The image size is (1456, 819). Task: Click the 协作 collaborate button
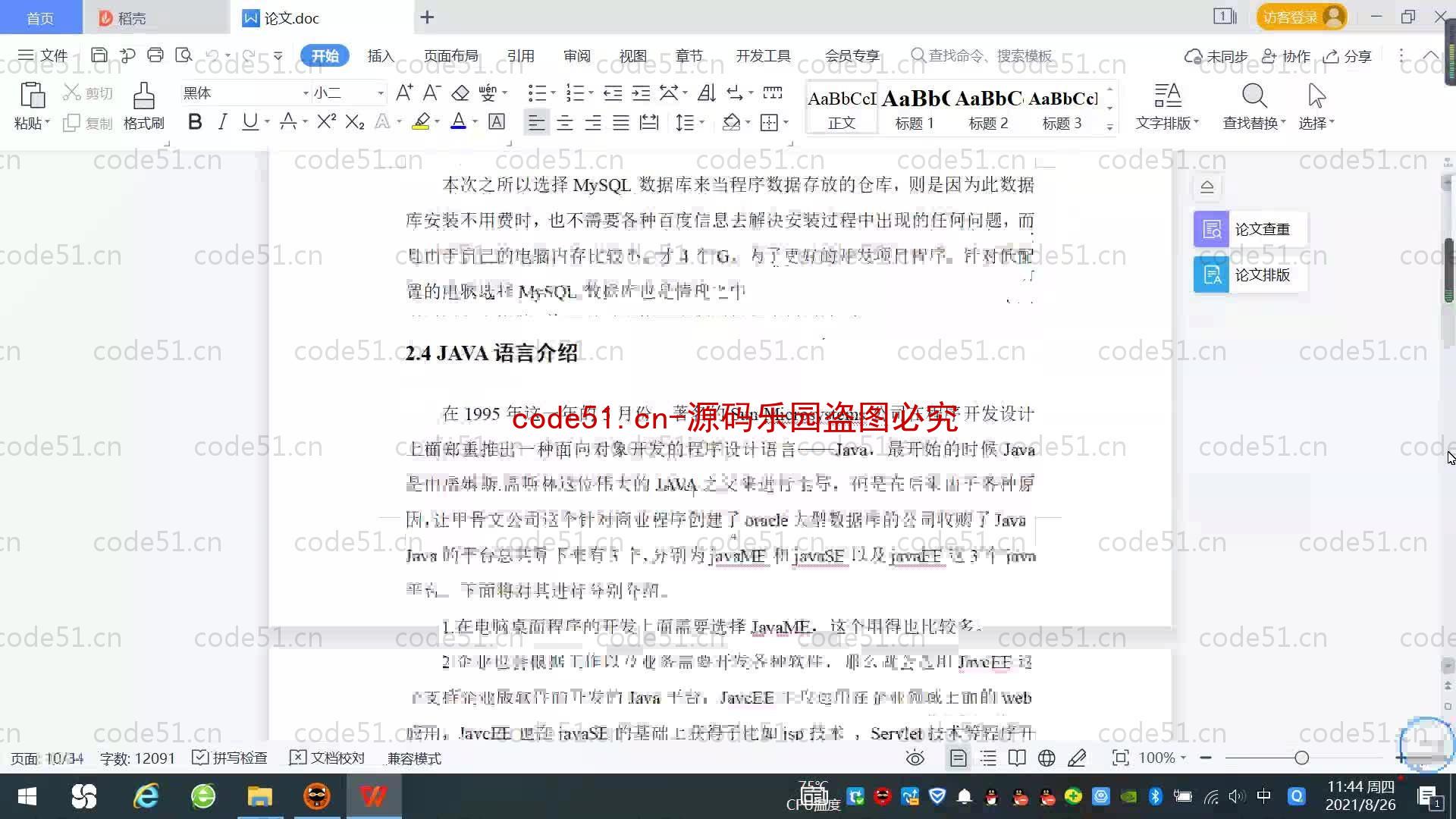pos(1286,56)
